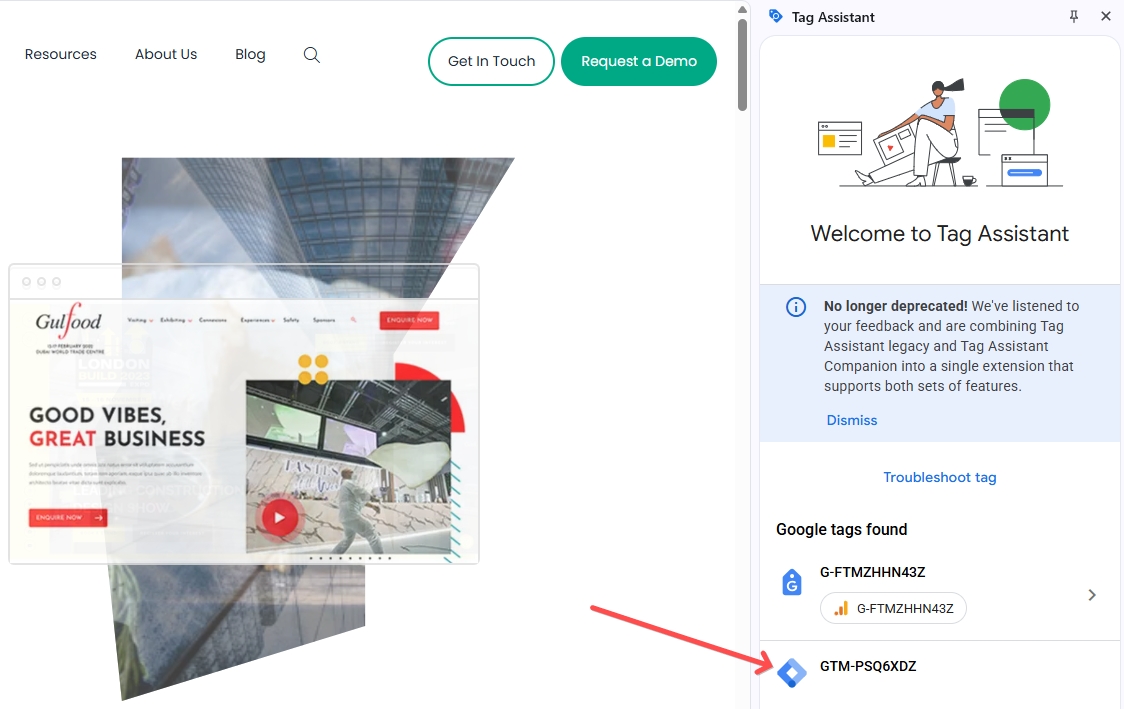
Task: Click the info icon in the notice
Action: [796, 307]
